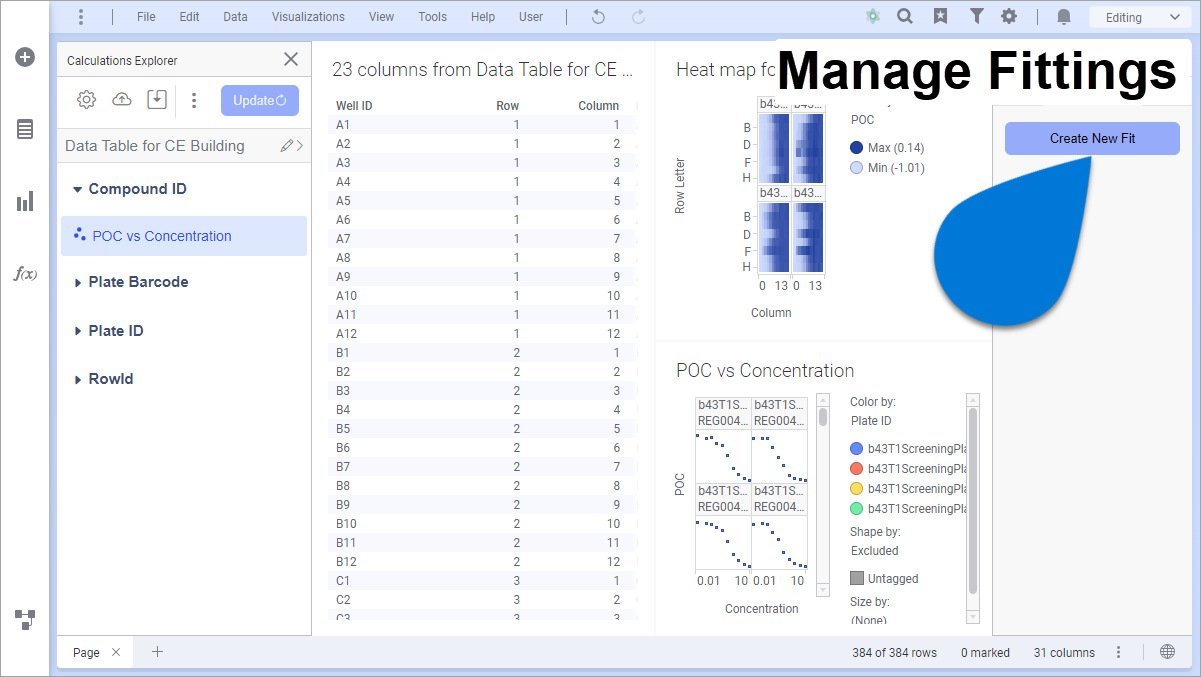Click the download into box icon
The width and height of the screenshot is (1201, 677).
[156, 100]
